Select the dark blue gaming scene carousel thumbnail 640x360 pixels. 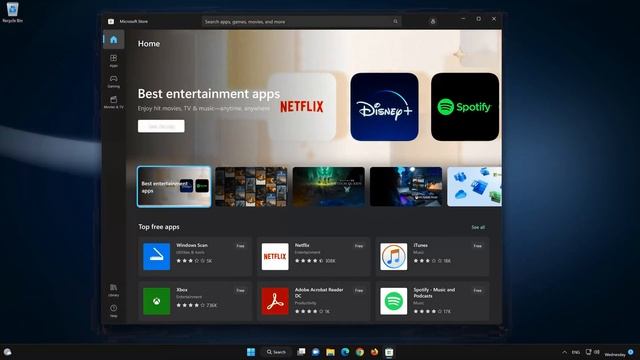(x=406, y=187)
